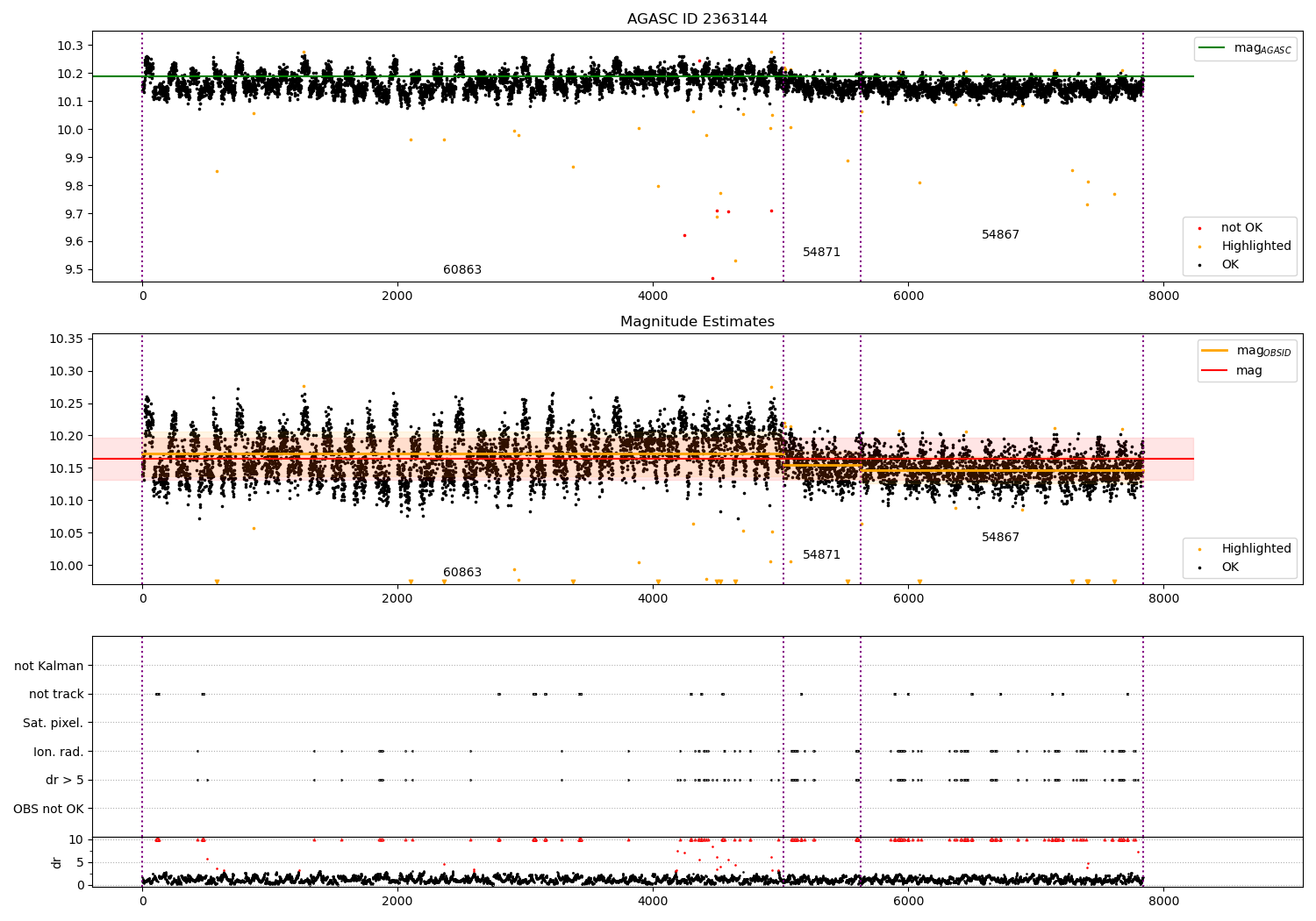1316x921 pixels.
Task: Click the 10.25 y-axis tick label
Action: click(67, 403)
